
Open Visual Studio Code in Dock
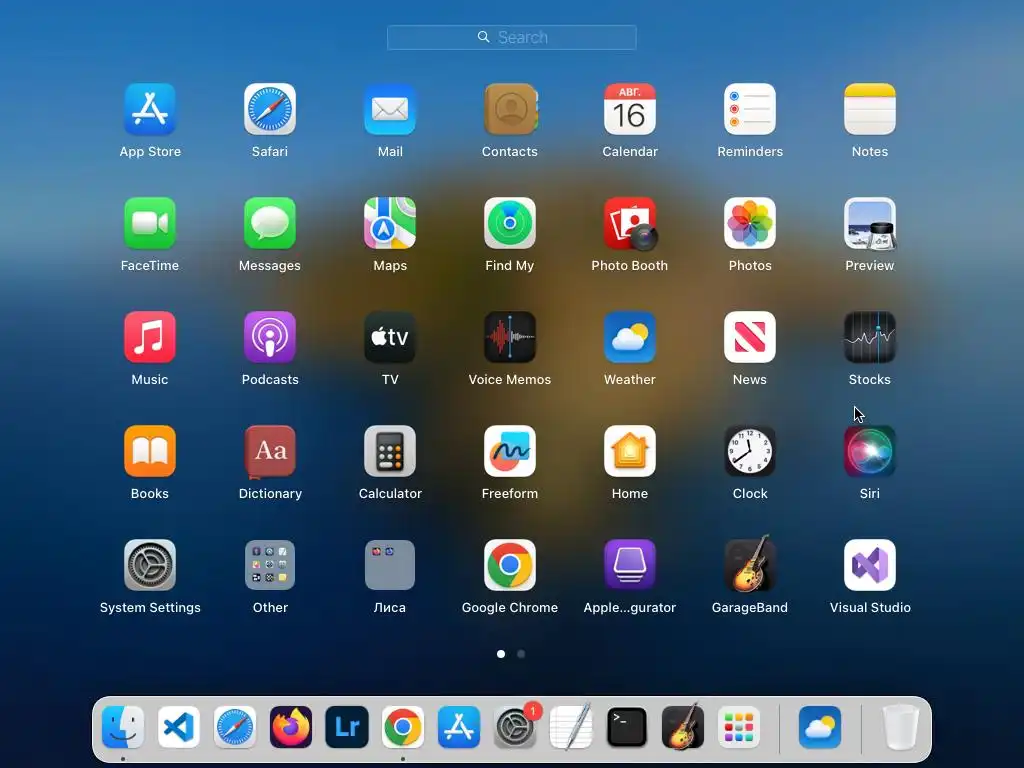pos(179,727)
